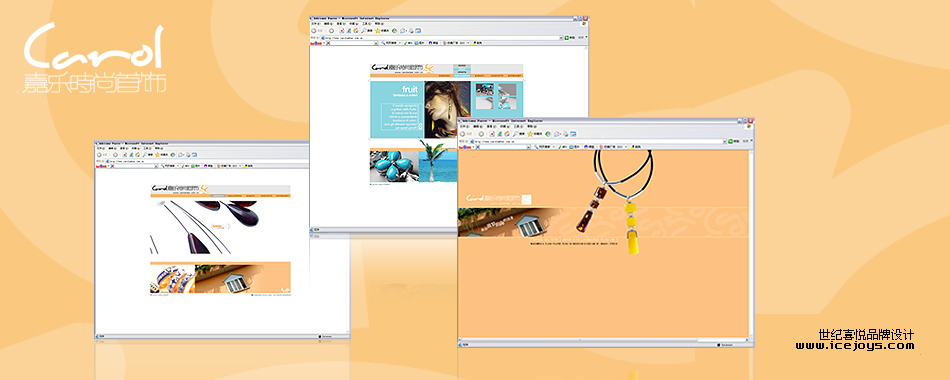950x380 pixels.
Task: Click Refresh icon in the fruit page window
Action: 349,31
